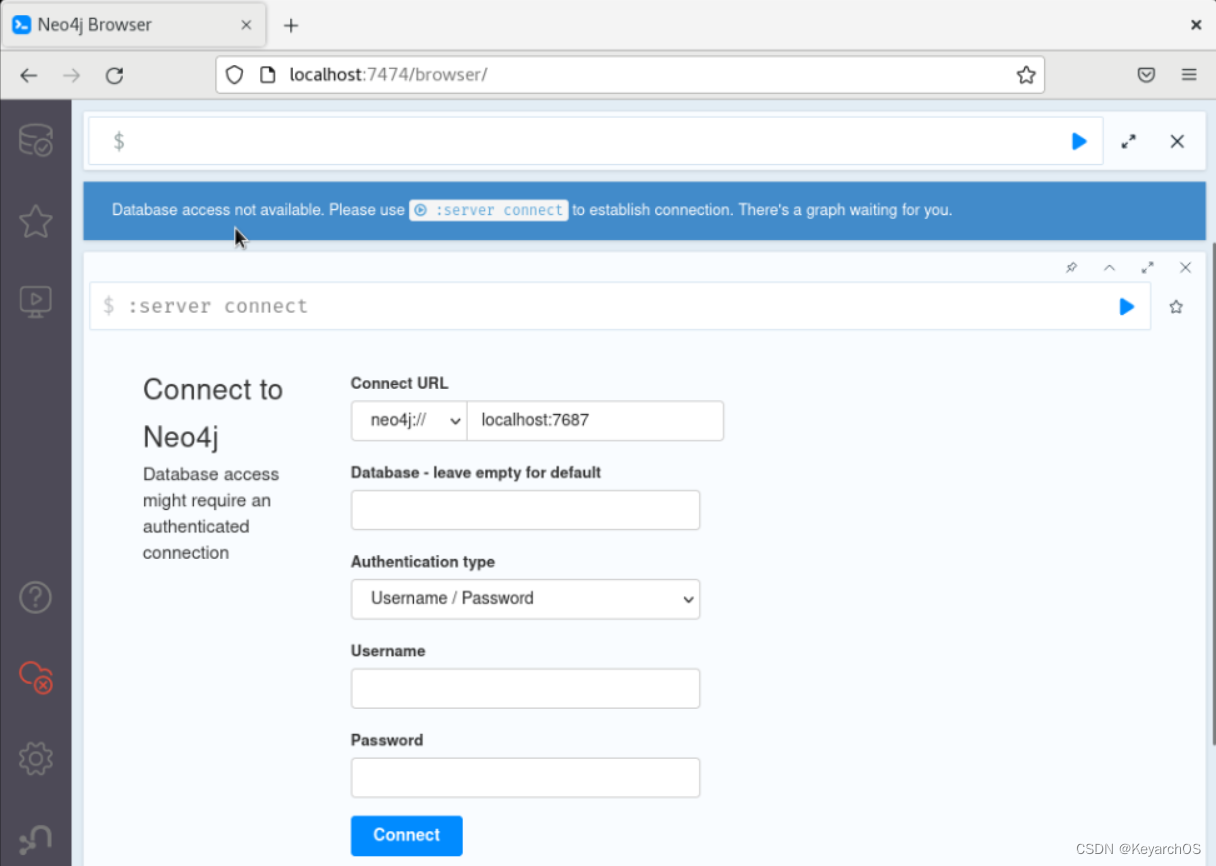This screenshot has width=1216, height=866.
Task: Click the site security shield icon
Action: [x=235, y=75]
